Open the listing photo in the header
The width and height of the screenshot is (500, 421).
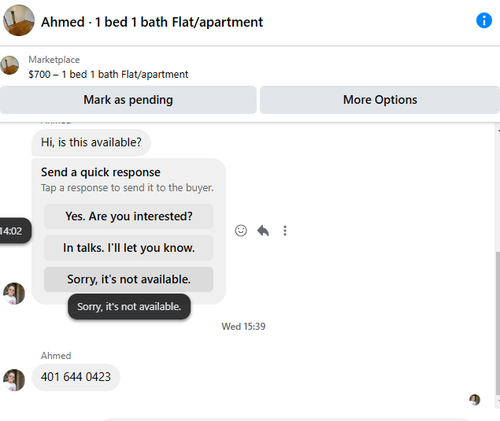[x=19, y=20]
